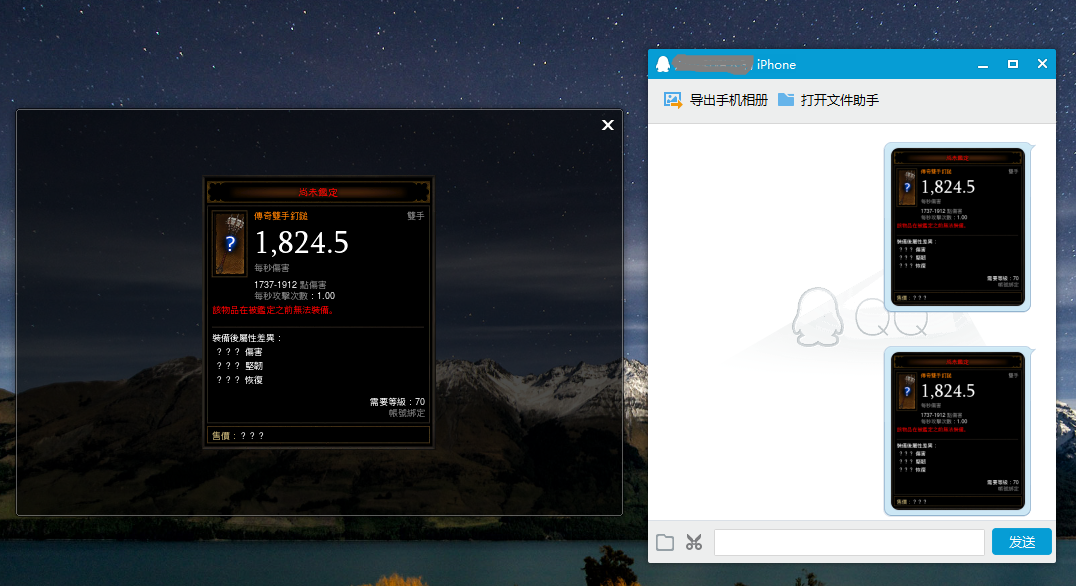Minimize the iPhone QQ chat window
This screenshot has width=1076, height=586.
[983, 65]
